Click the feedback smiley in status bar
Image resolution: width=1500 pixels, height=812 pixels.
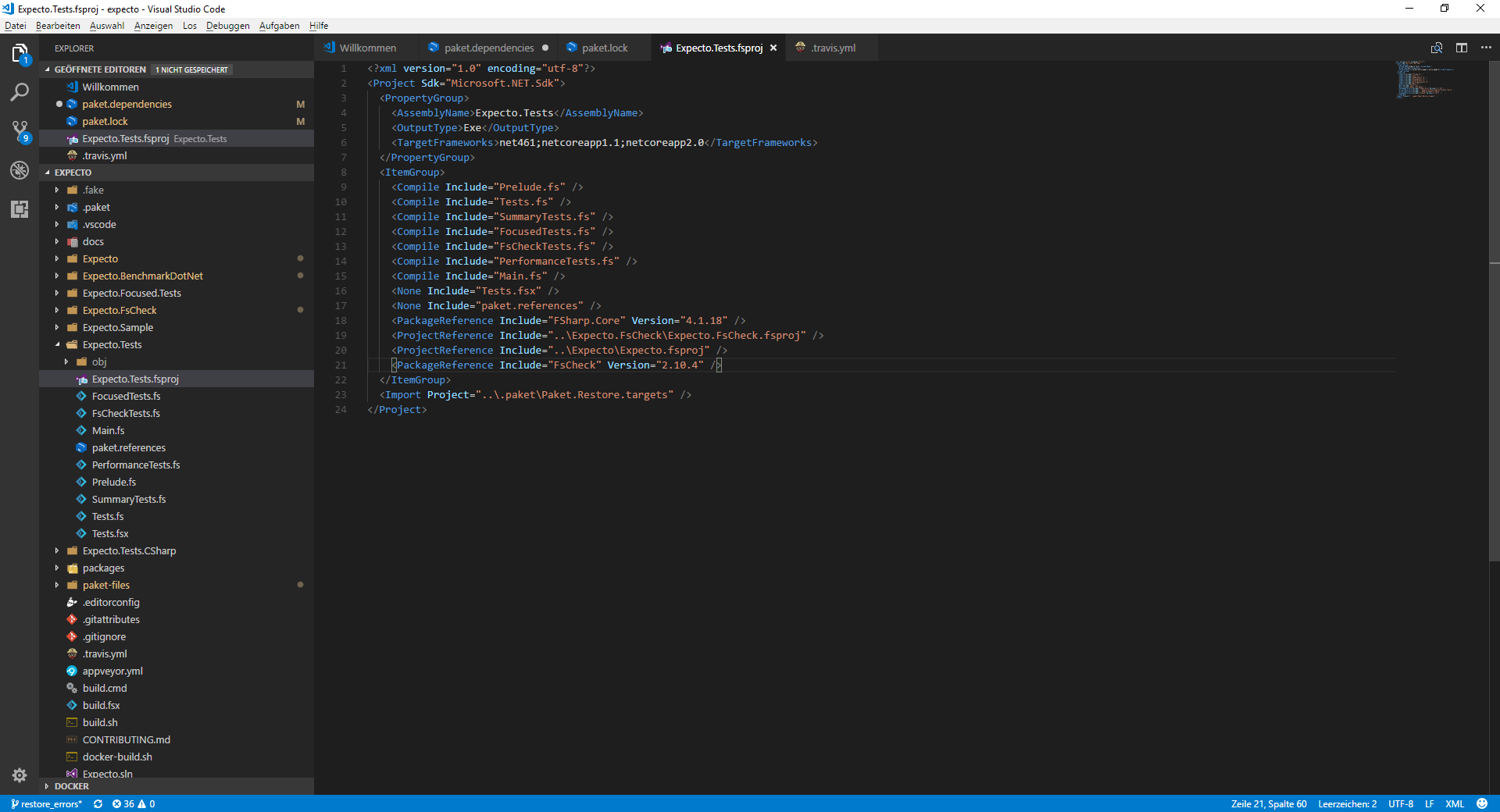coord(1482,803)
